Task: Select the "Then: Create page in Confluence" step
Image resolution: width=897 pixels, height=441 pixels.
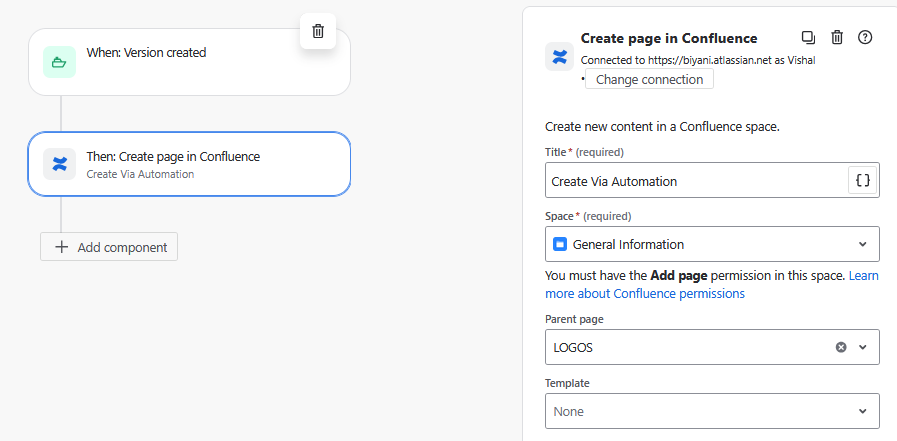Action: pos(190,164)
